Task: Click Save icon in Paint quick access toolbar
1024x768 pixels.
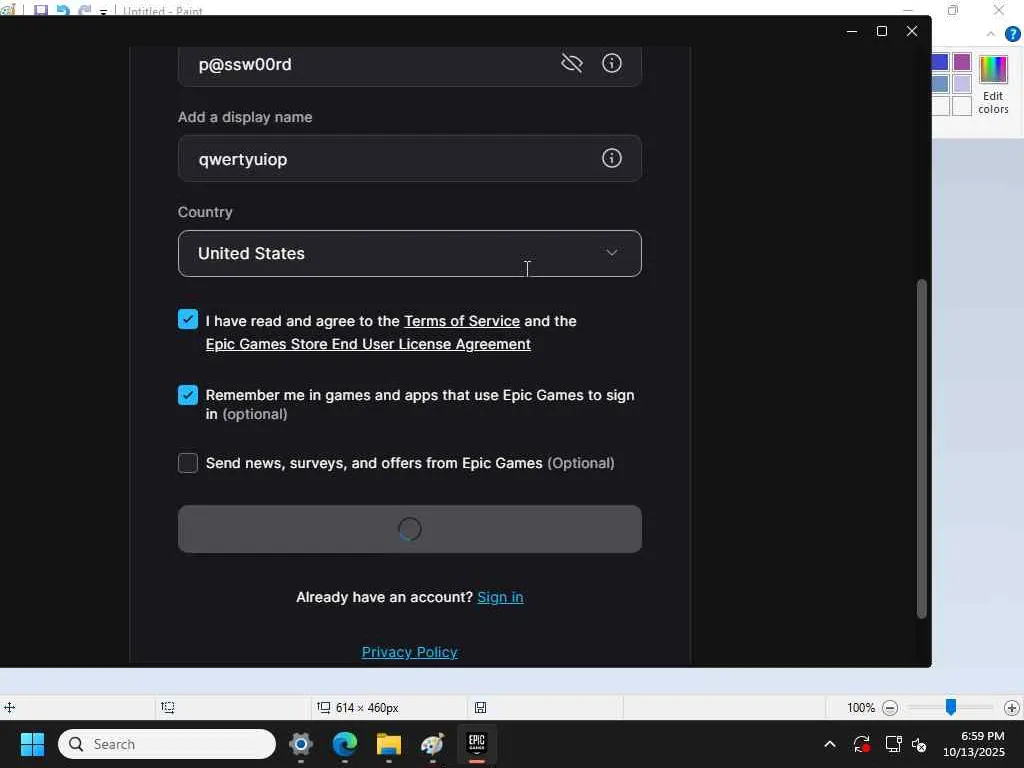Action: pyautogui.click(x=40, y=10)
